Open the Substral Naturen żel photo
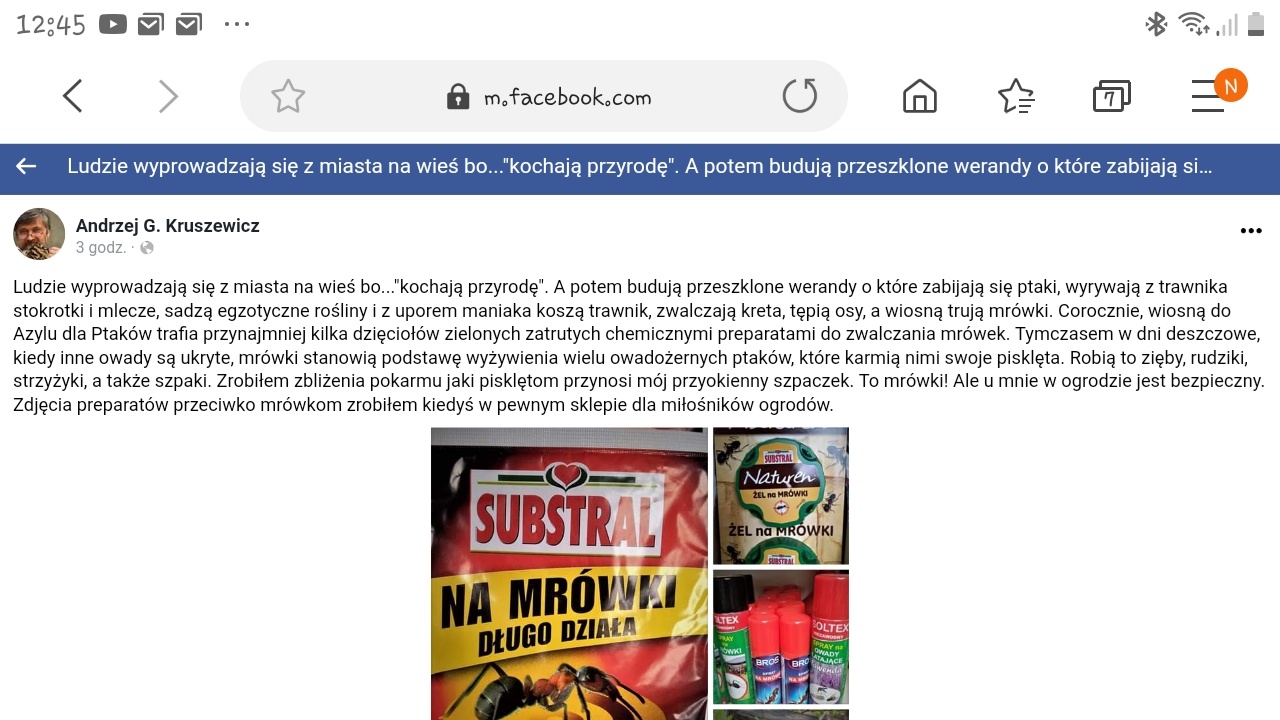 click(x=781, y=496)
